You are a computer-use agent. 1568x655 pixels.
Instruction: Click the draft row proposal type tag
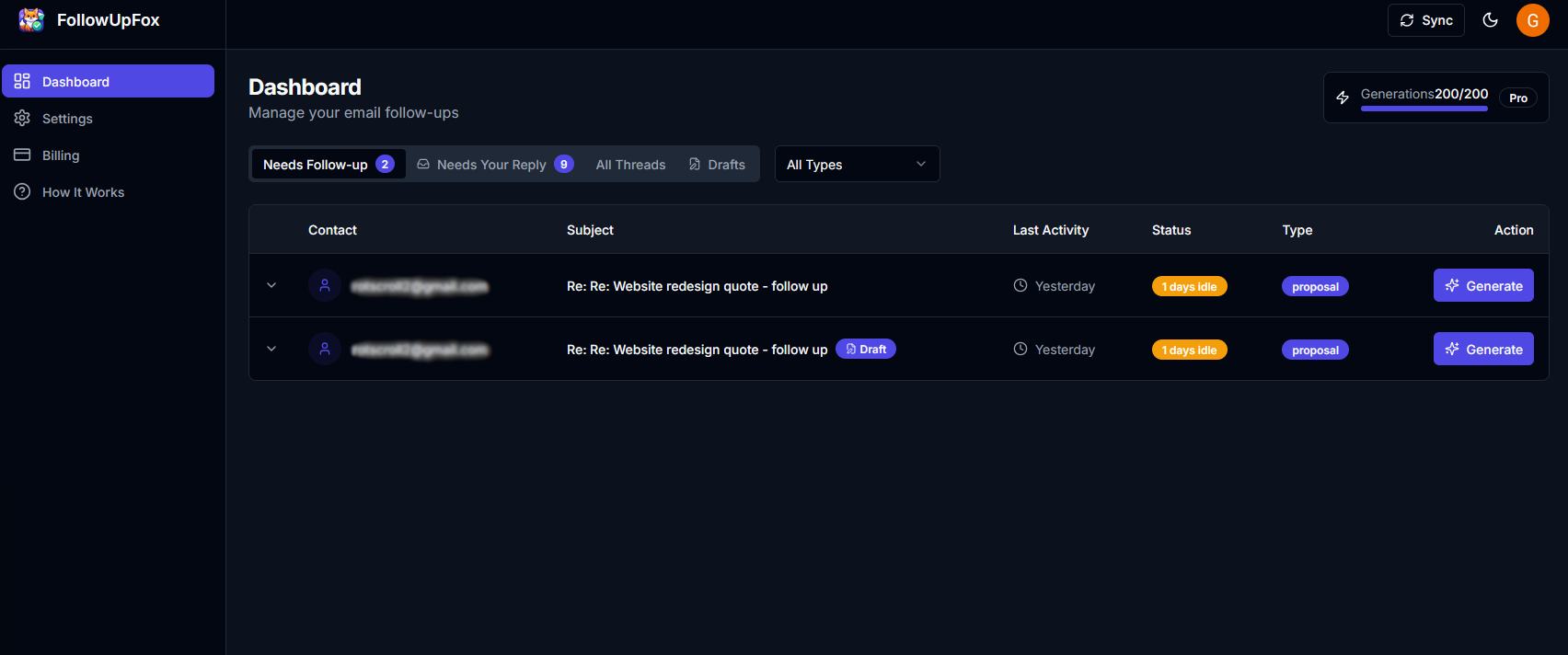pos(1315,350)
